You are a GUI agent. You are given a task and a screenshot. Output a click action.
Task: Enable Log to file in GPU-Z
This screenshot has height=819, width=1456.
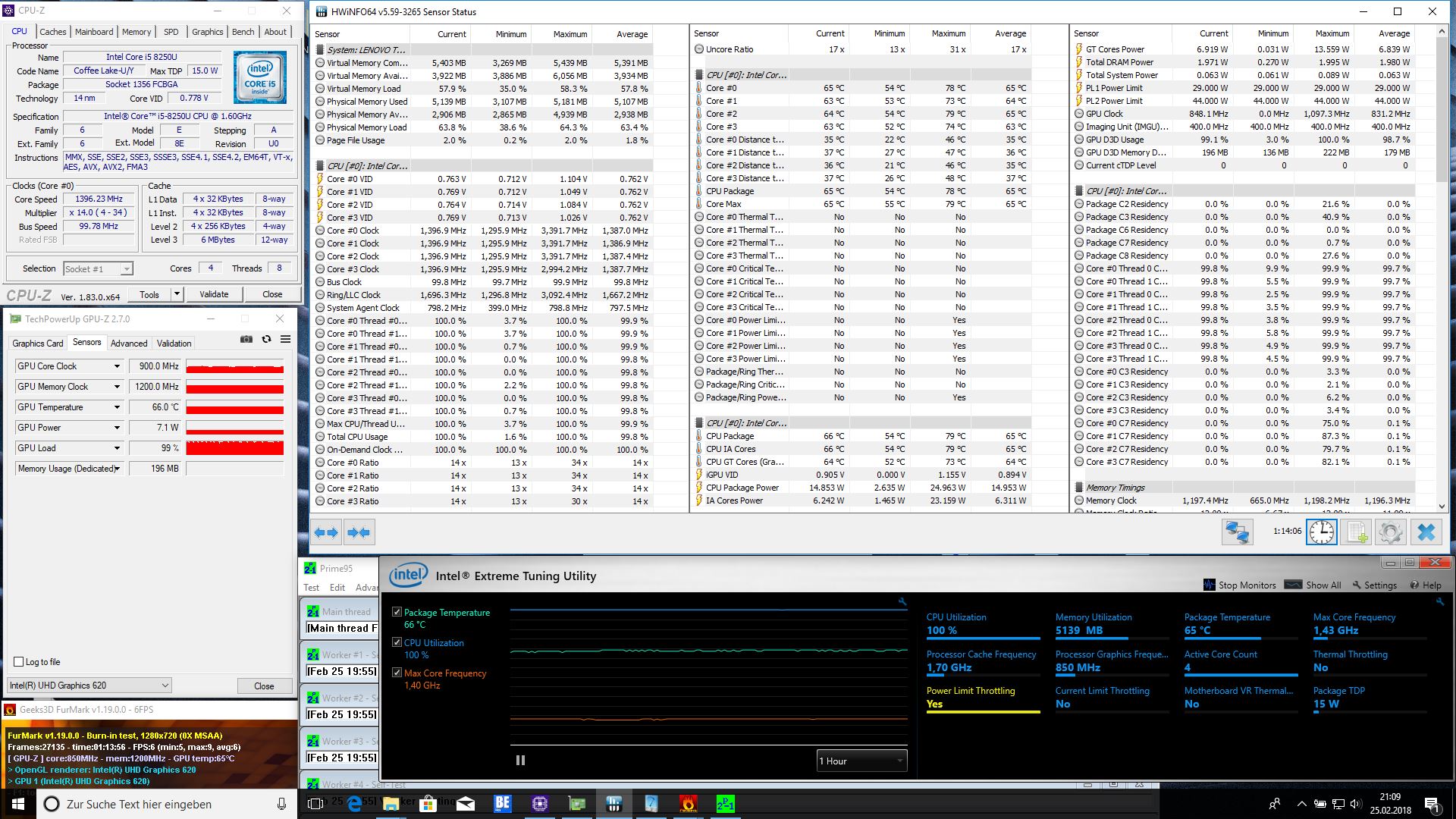tap(19, 661)
